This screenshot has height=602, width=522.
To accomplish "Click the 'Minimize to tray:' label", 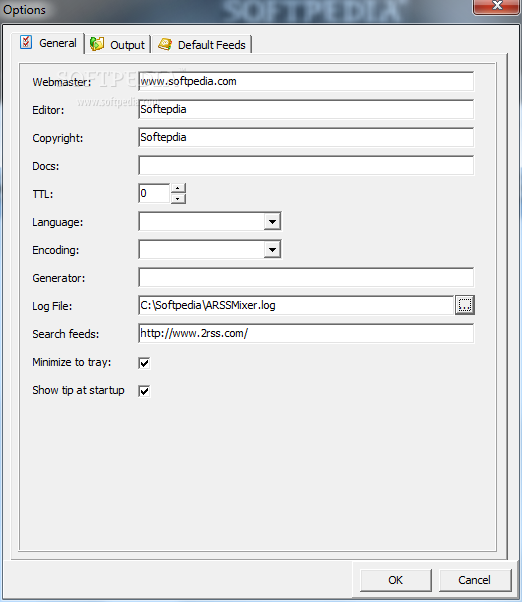I will 72,362.
